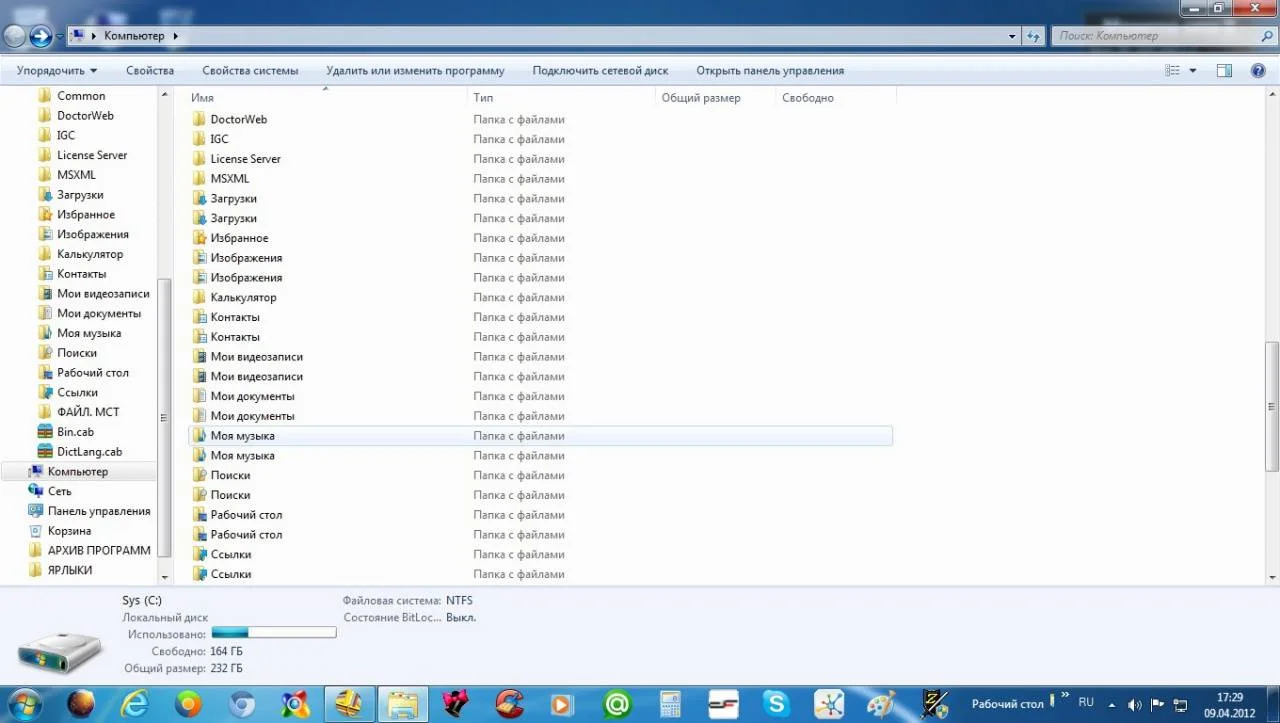This screenshot has height=723, width=1280.
Task: Choose Удалить или изменить программу
Action: pos(415,71)
